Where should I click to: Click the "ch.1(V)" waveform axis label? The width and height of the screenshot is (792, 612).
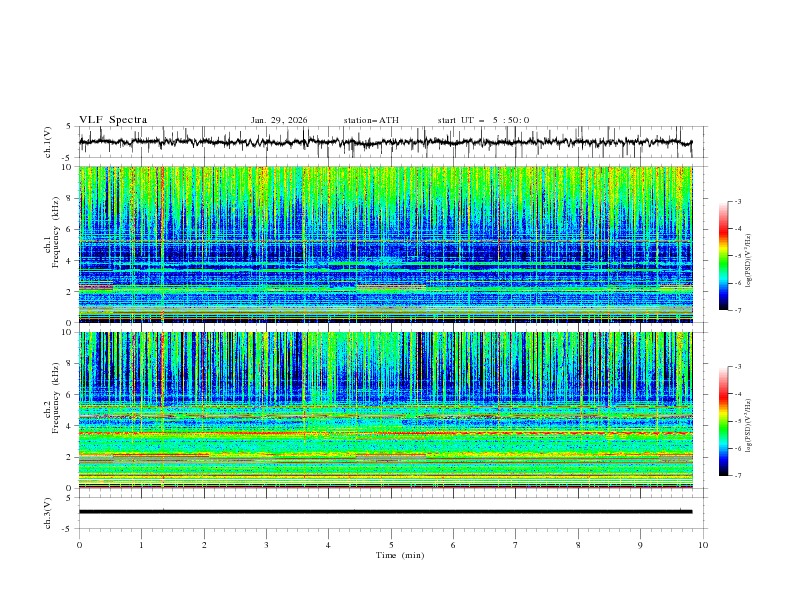[x=48, y=142]
